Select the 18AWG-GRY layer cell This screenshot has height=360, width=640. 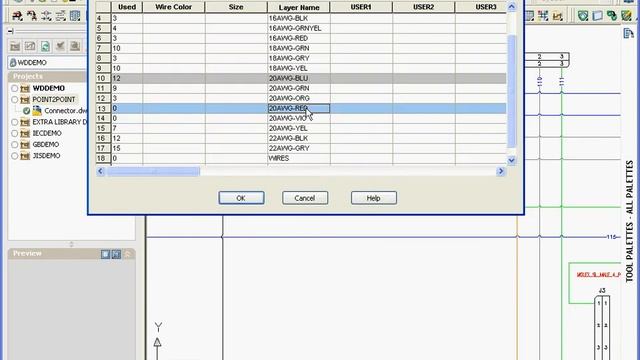299,58
